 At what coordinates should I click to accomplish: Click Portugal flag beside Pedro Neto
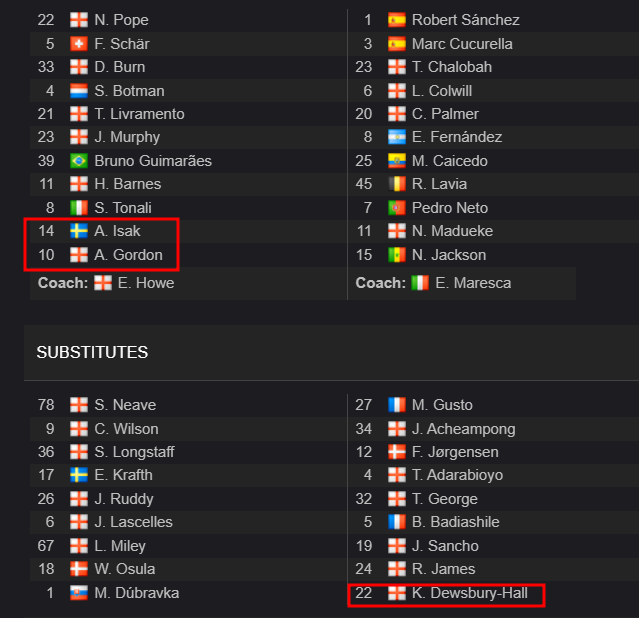tap(397, 207)
